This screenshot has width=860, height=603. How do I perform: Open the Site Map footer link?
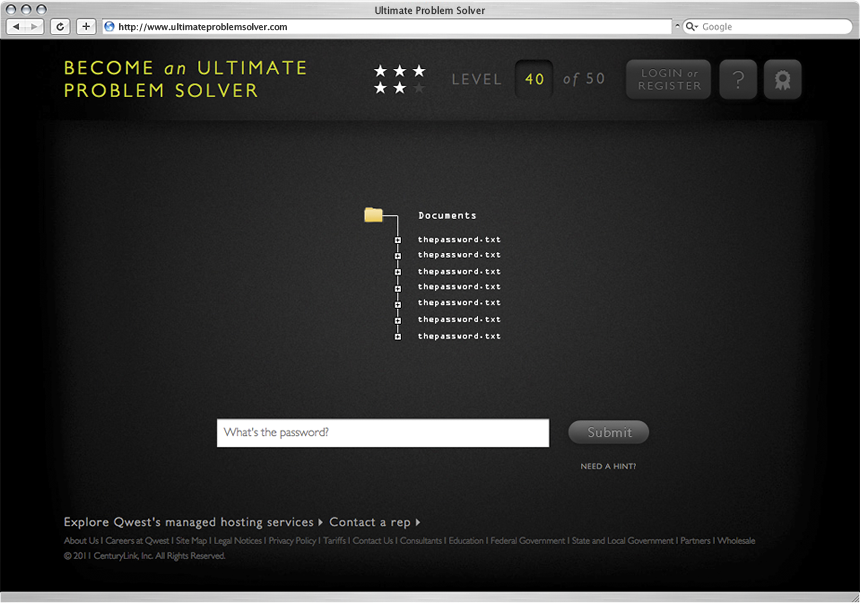click(191, 540)
